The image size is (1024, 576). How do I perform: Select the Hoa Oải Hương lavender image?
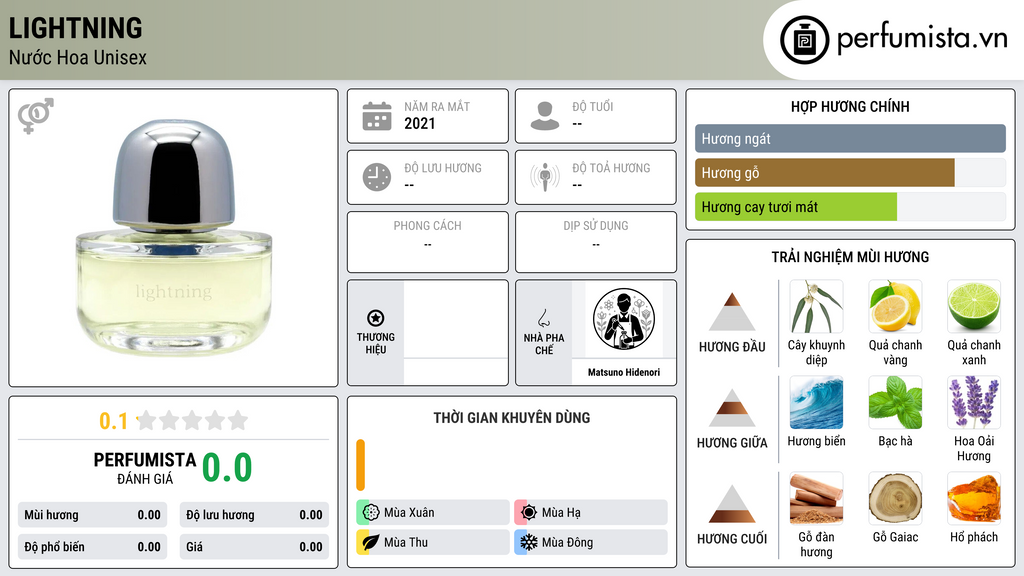pos(974,403)
